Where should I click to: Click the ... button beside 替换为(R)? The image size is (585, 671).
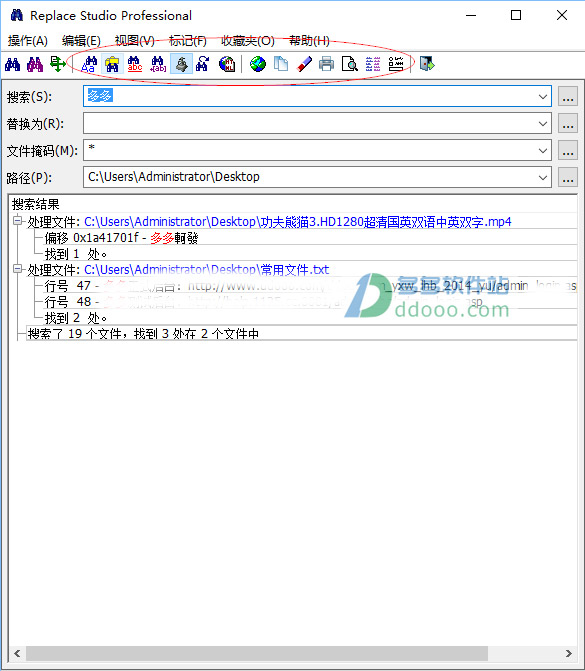coord(568,124)
